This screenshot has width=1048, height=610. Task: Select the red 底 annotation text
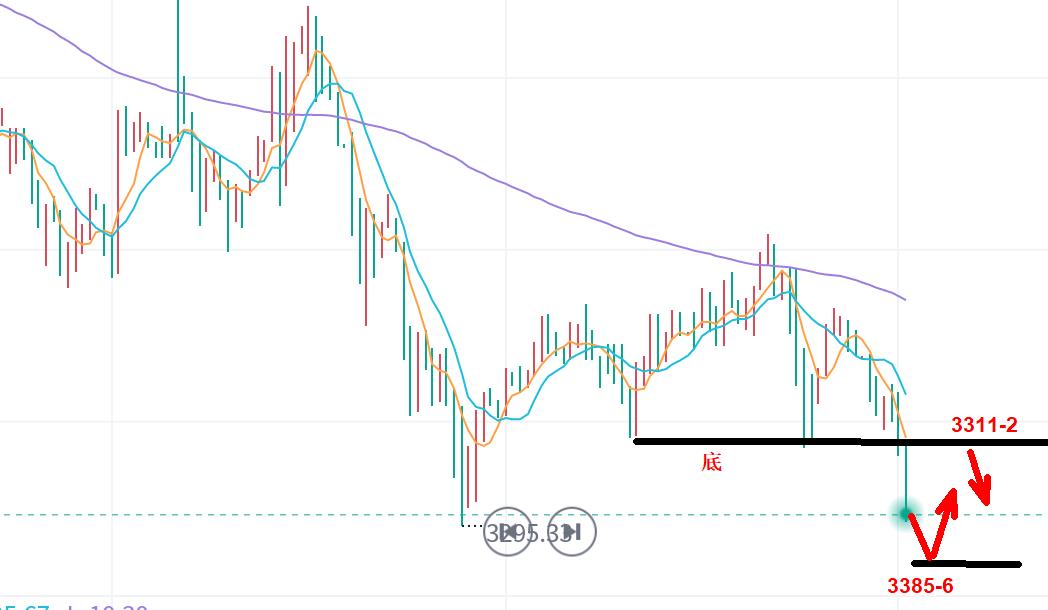711,462
